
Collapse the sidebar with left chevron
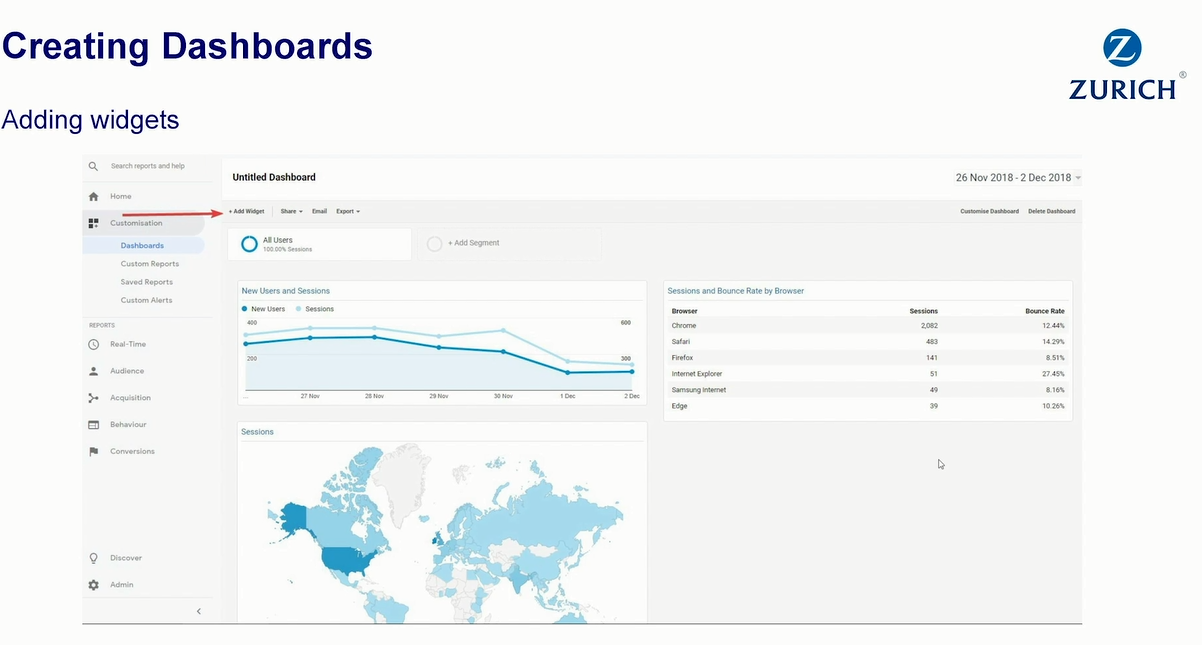[x=198, y=611]
